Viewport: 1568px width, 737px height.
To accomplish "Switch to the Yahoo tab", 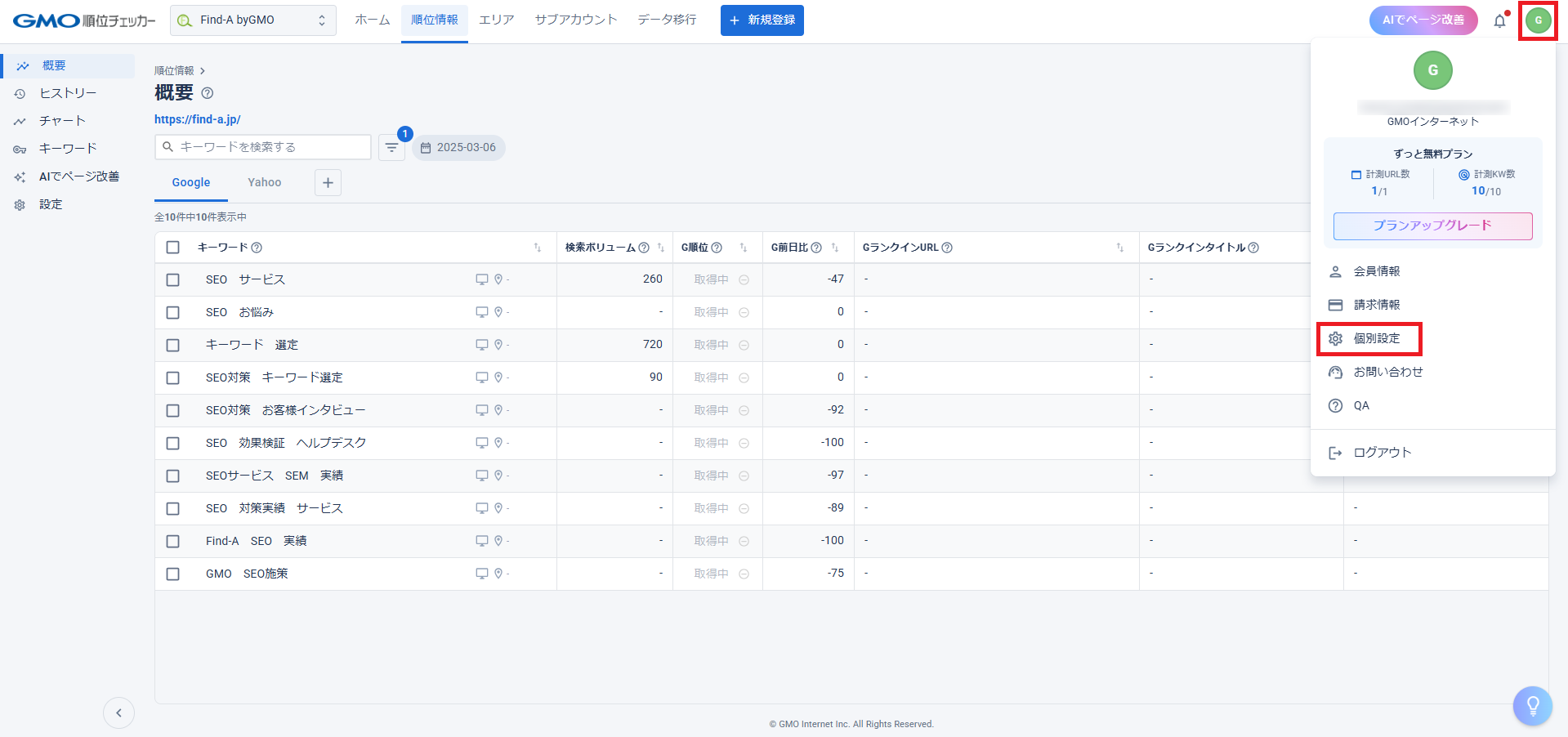I will click(265, 183).
